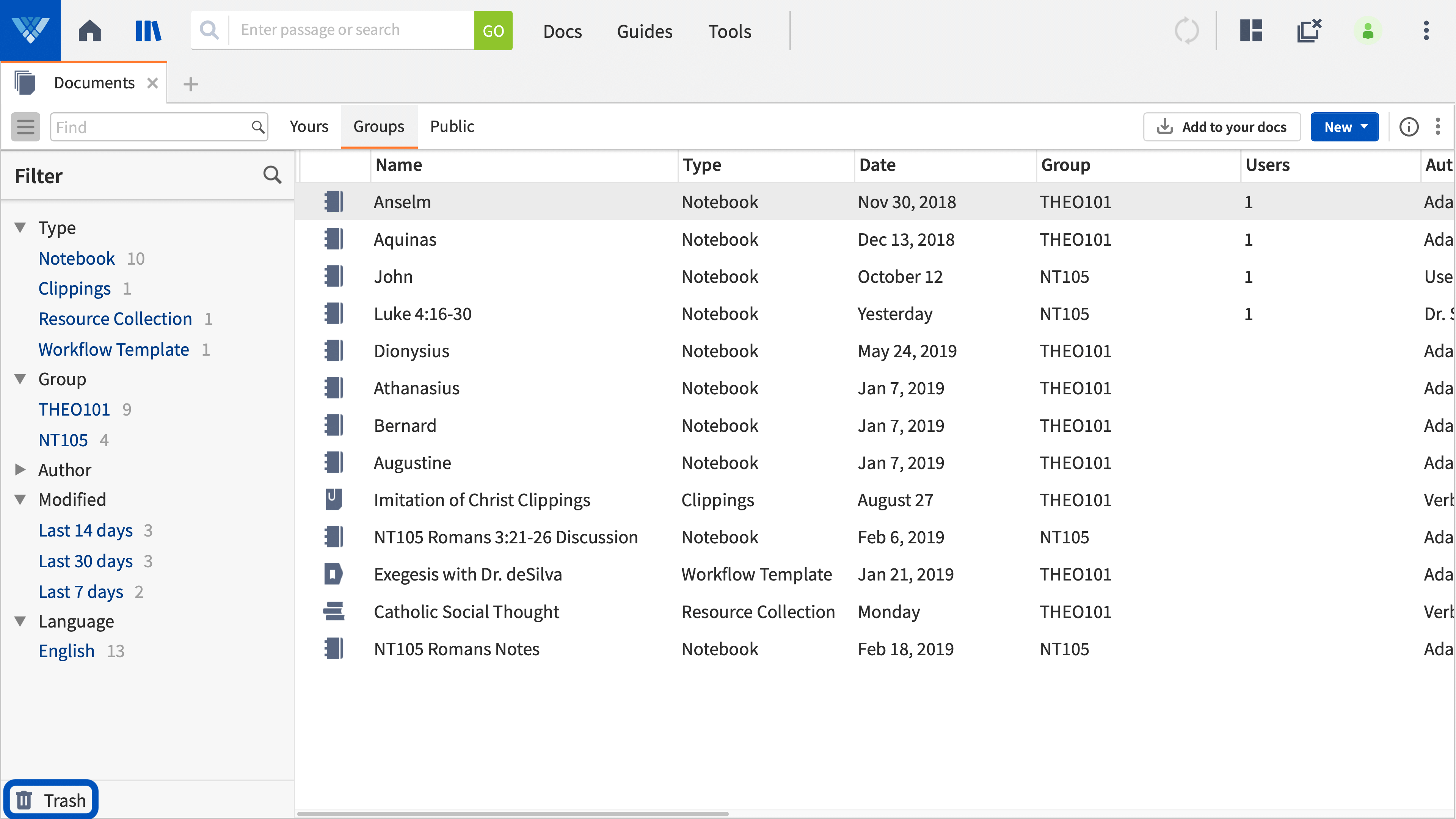Open the Luke 4:16-30 notebook
The width and height of the screenshot is (1456, 819).
tap(423, 314)
